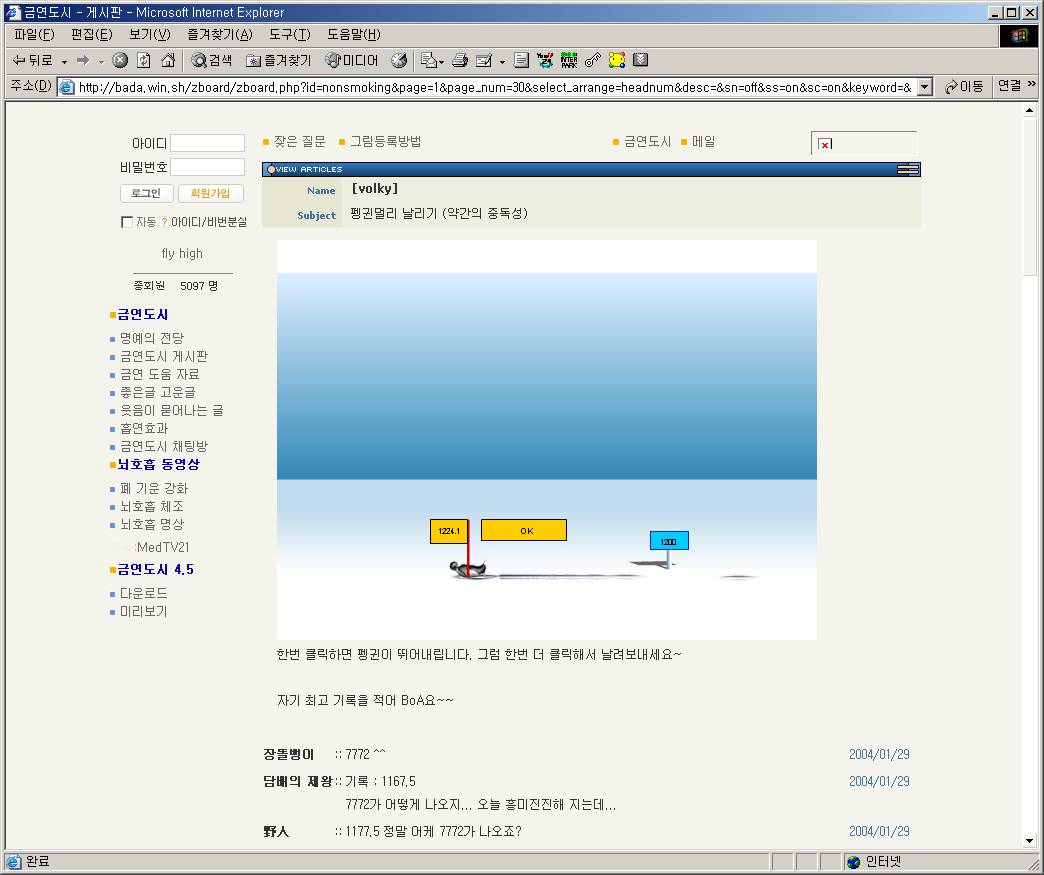Open the 즐겨찾기 (Favorites) toolbar button

tap(279, 60)
